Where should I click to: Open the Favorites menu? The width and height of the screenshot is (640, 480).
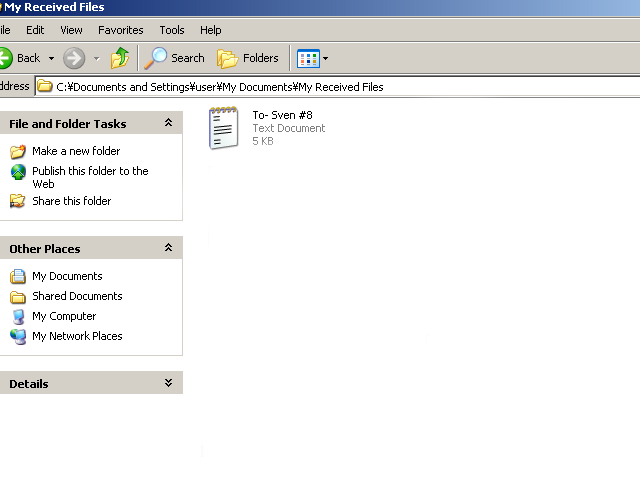(x=120, y=30)
